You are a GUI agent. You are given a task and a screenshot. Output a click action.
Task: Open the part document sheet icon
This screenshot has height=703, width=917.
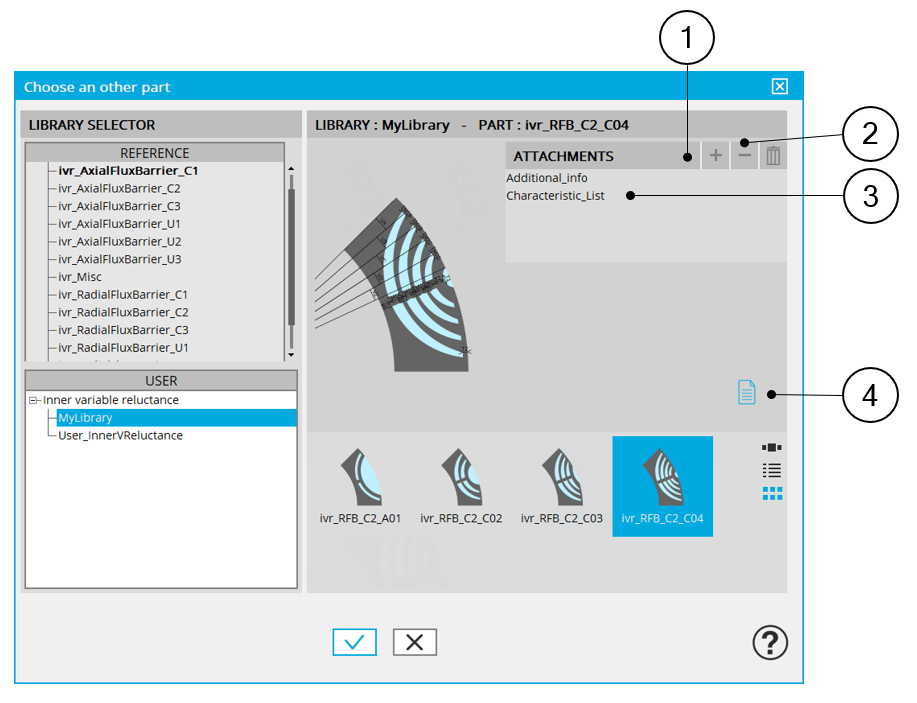point(746,392)
